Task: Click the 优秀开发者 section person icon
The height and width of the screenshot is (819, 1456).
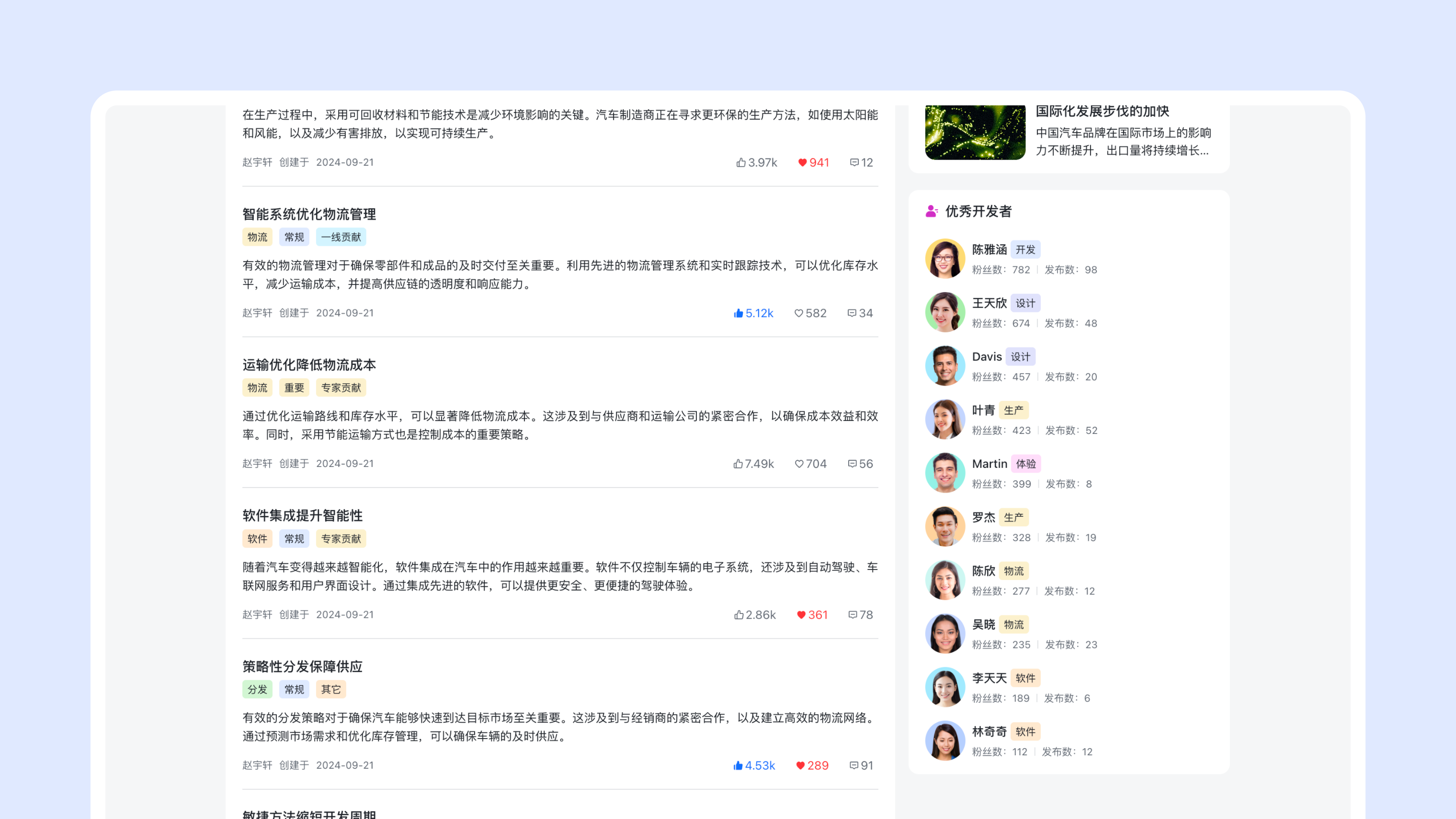Action: click(932, 211)
